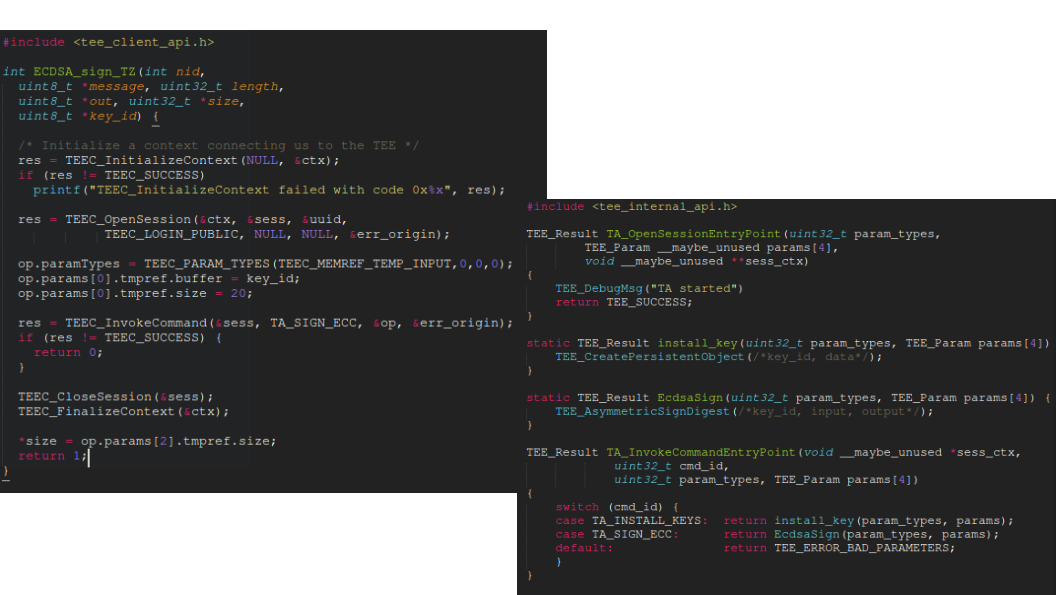
Task: Click the TEE_CreatePersistentObject call
Action: coord(650,357)
